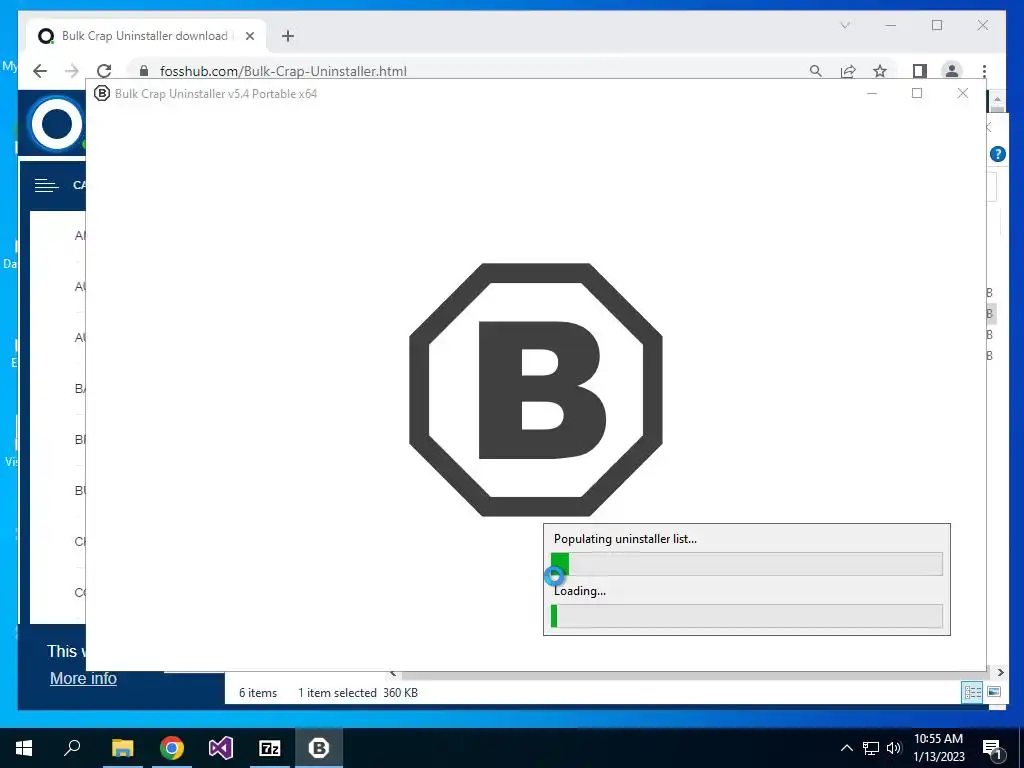
Task: Open the Chrome side panel icon
Action: click(x=920, y=71)
